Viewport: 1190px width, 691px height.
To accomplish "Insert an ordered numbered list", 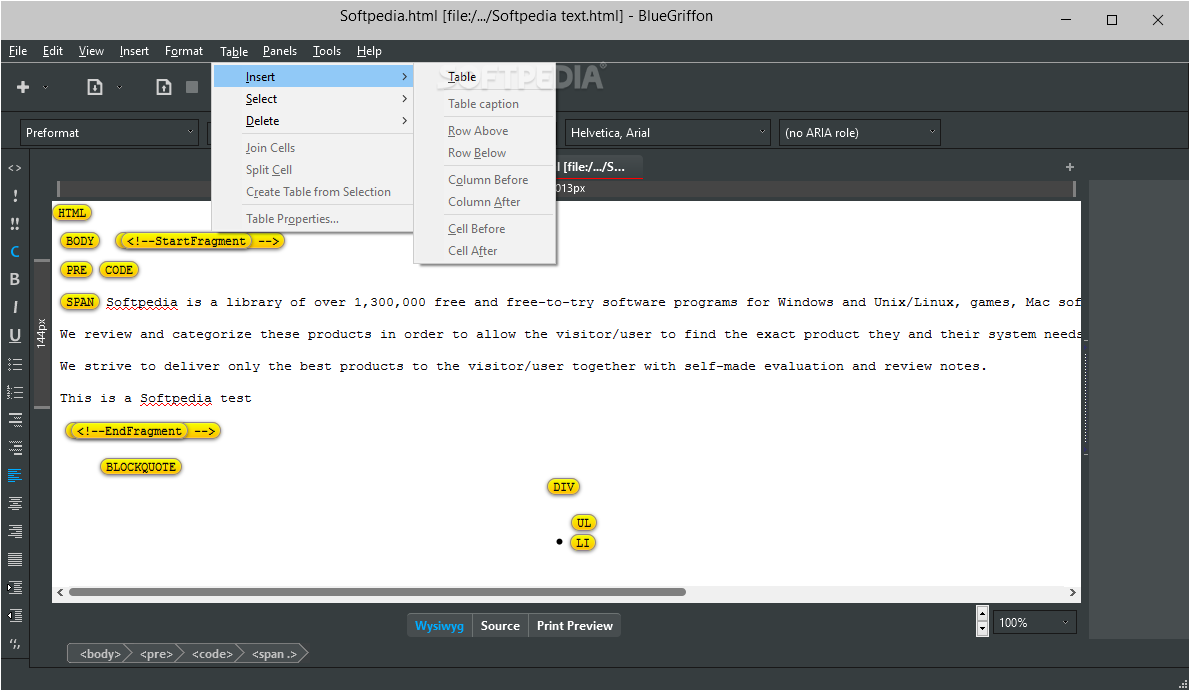I will point(14,392).
